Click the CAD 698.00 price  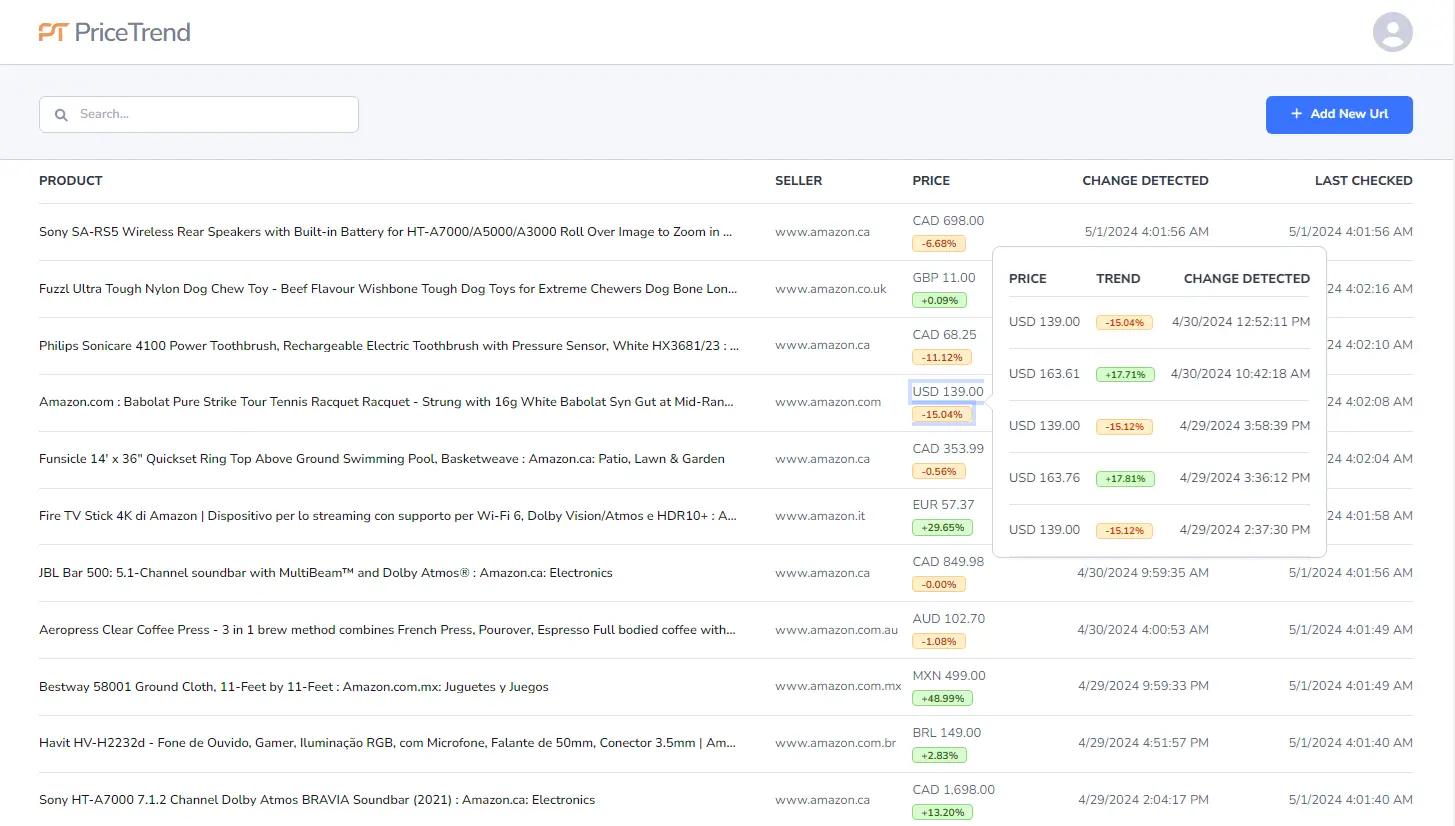[948, 221]
